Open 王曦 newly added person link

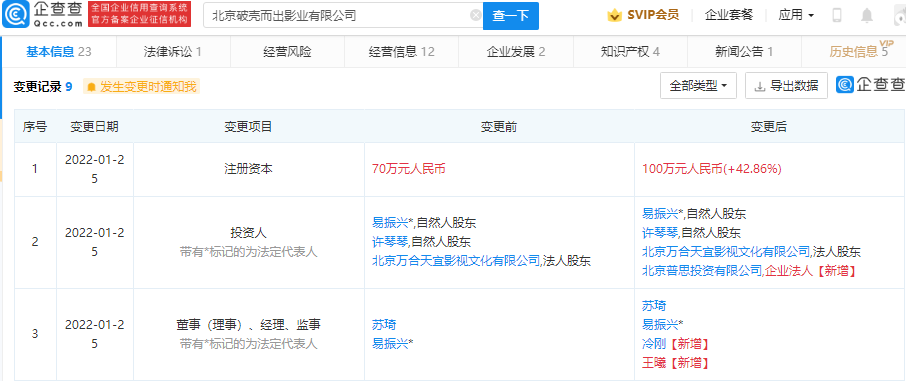point(654,362)
